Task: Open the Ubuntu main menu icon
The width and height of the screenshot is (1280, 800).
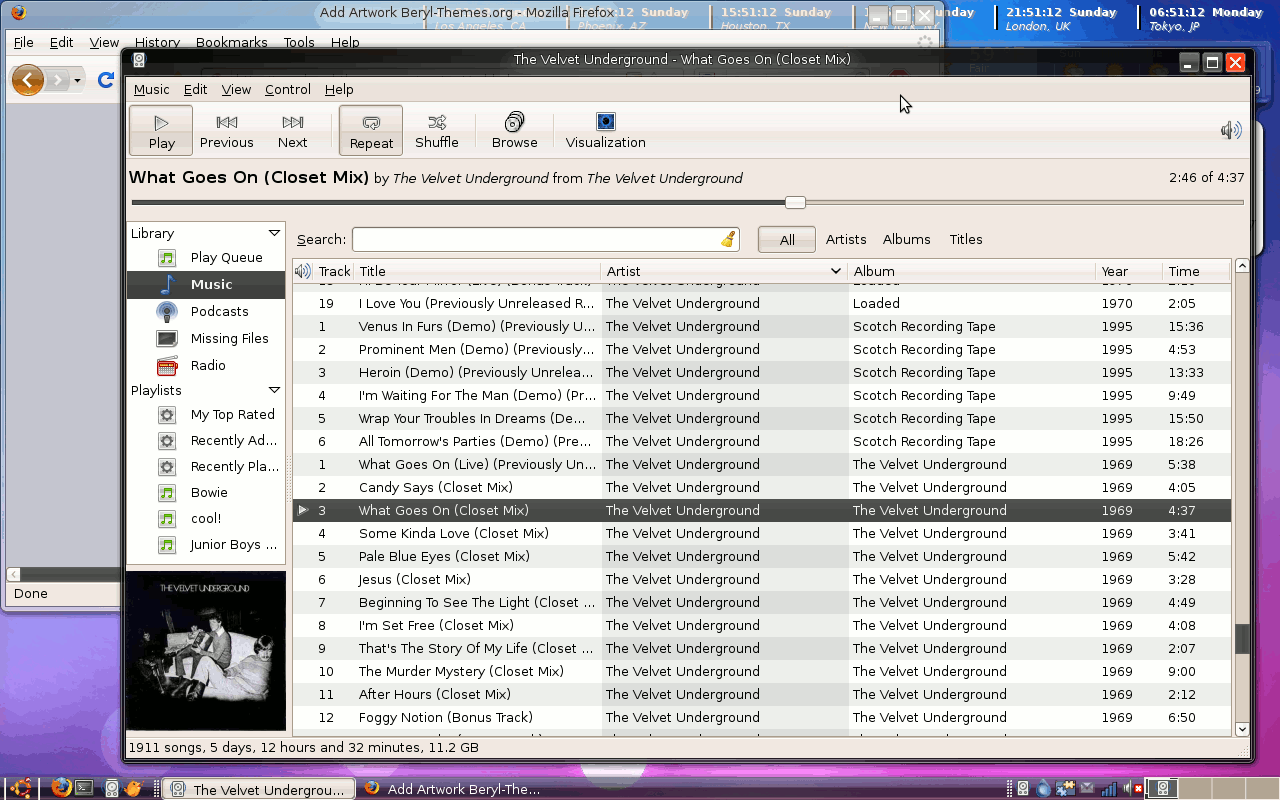Action: [x=21, y=788]
